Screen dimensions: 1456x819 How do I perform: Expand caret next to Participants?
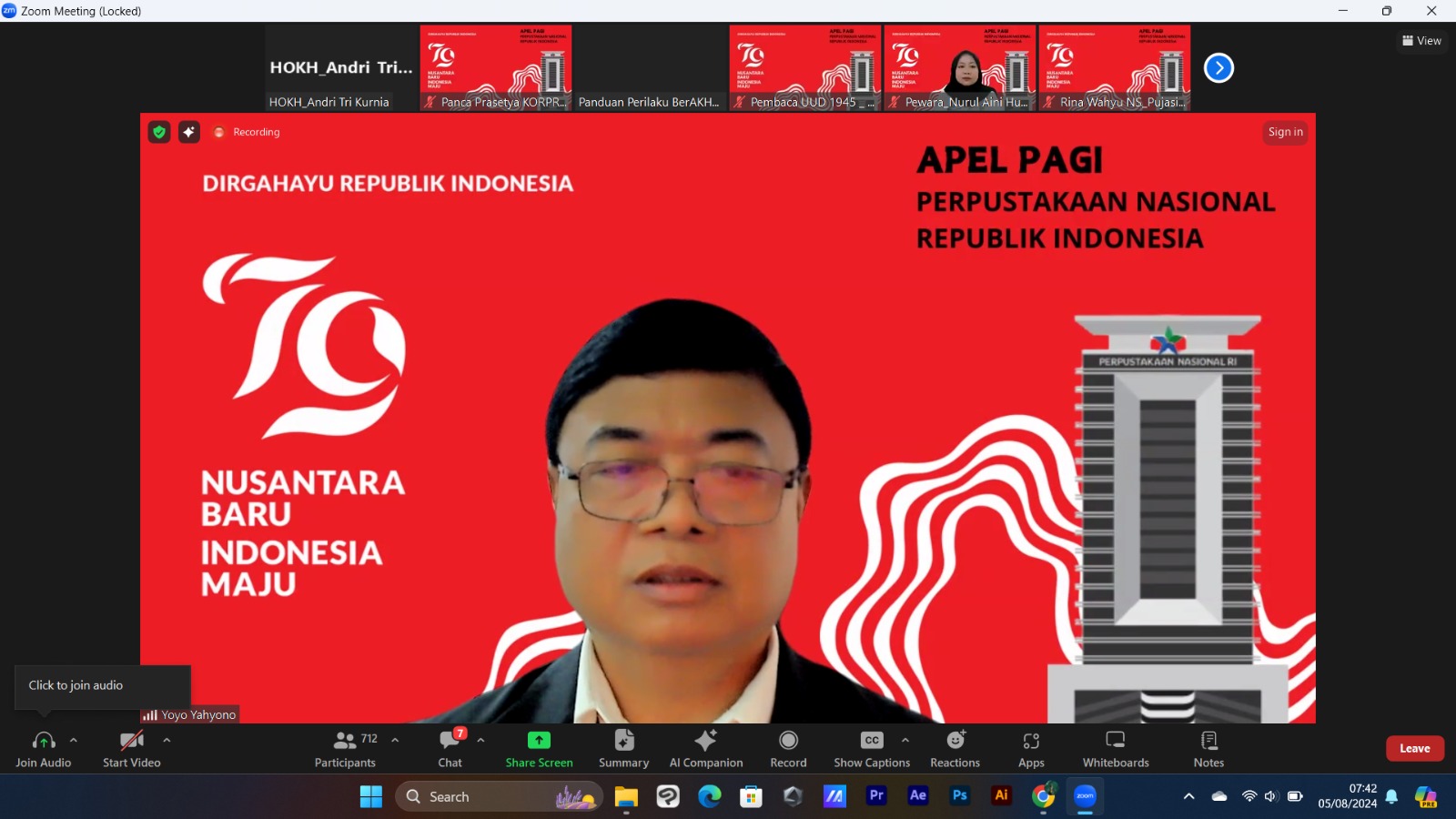pyautogui.click(x=395, y=741)
